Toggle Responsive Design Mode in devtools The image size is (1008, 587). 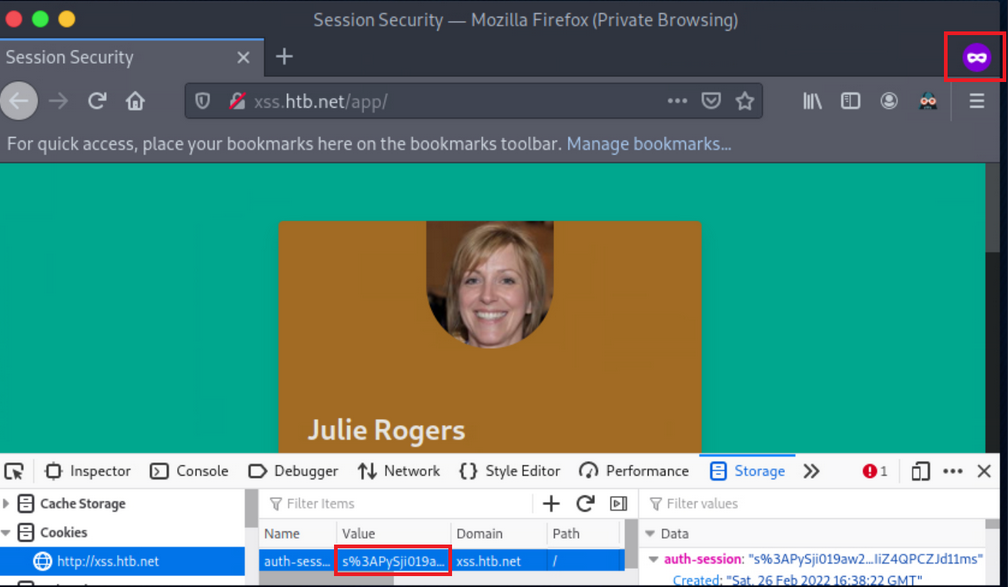[920, 470]
